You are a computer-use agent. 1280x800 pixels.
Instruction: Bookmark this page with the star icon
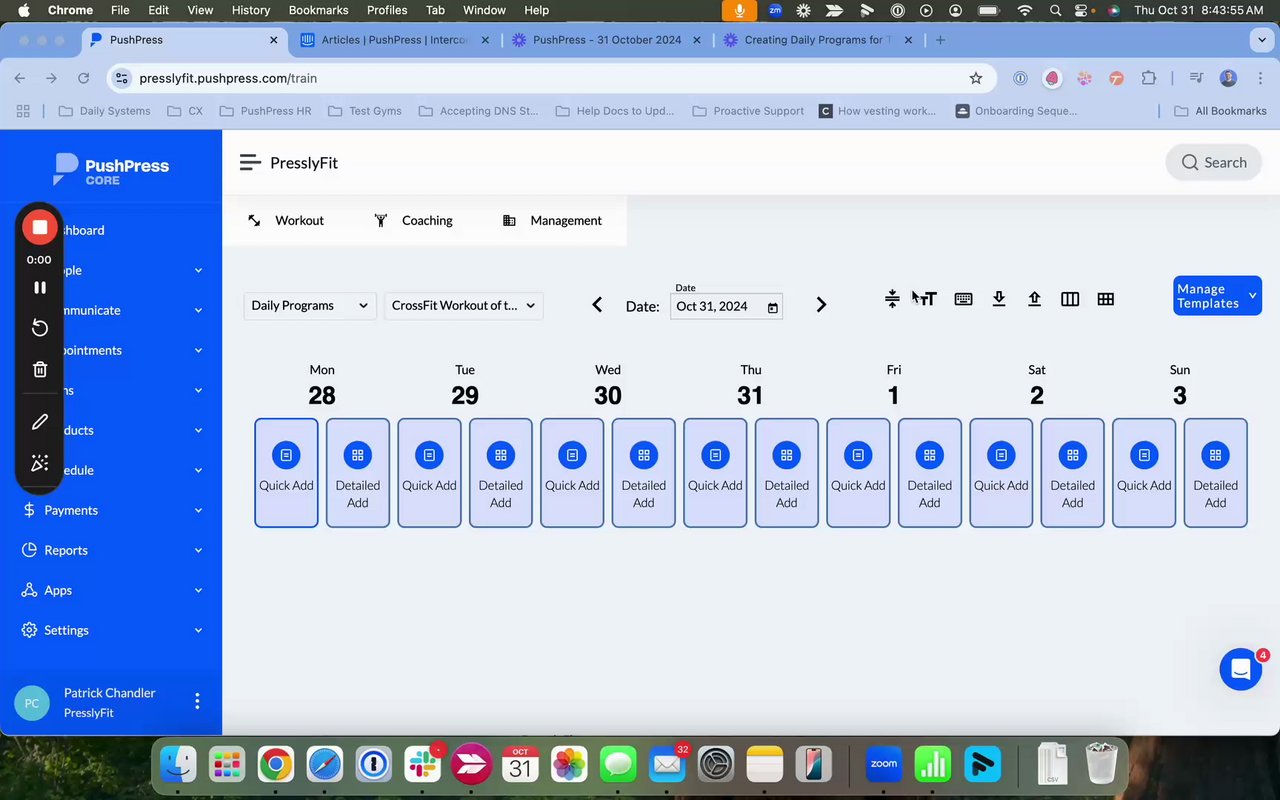click(976, 78)
